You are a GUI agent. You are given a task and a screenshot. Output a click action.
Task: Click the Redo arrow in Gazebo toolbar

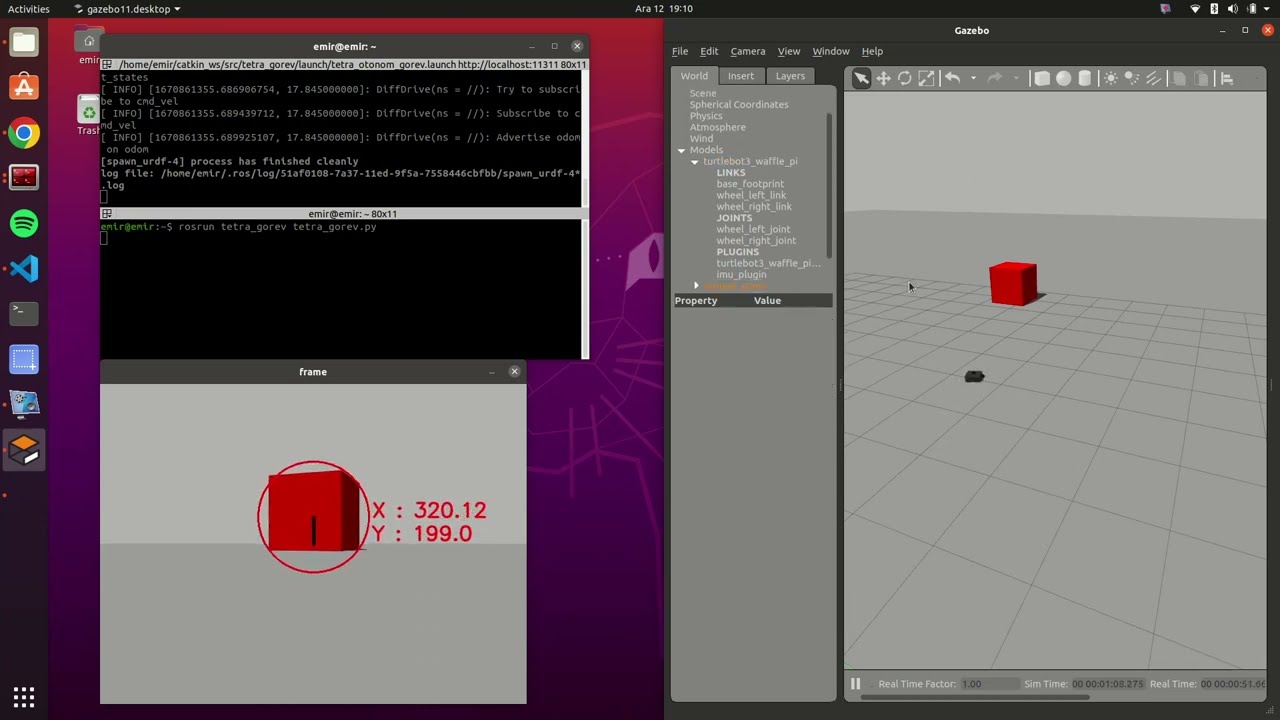pyautogui.click(x=994, y=79)
